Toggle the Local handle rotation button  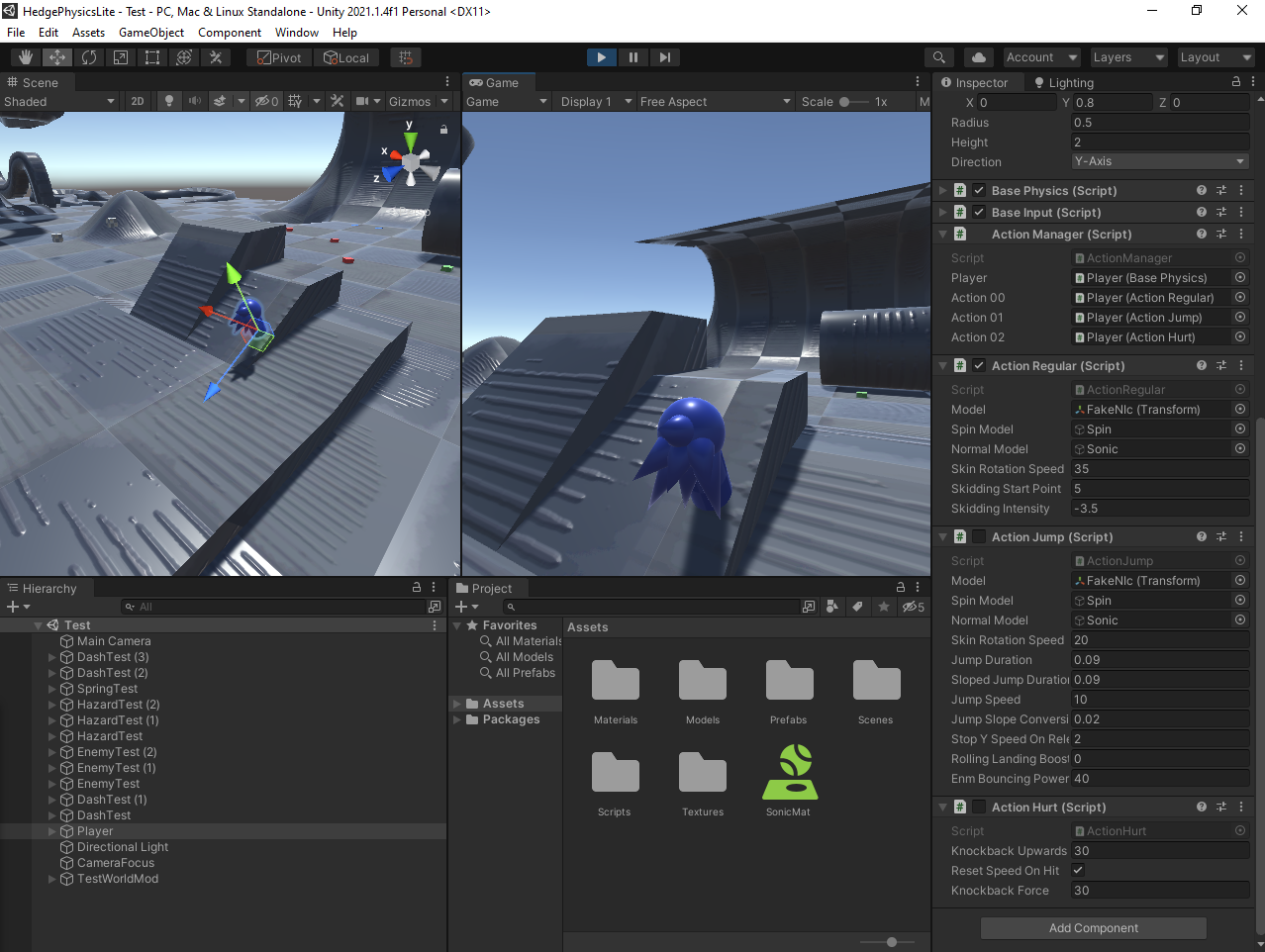(345, 57)
